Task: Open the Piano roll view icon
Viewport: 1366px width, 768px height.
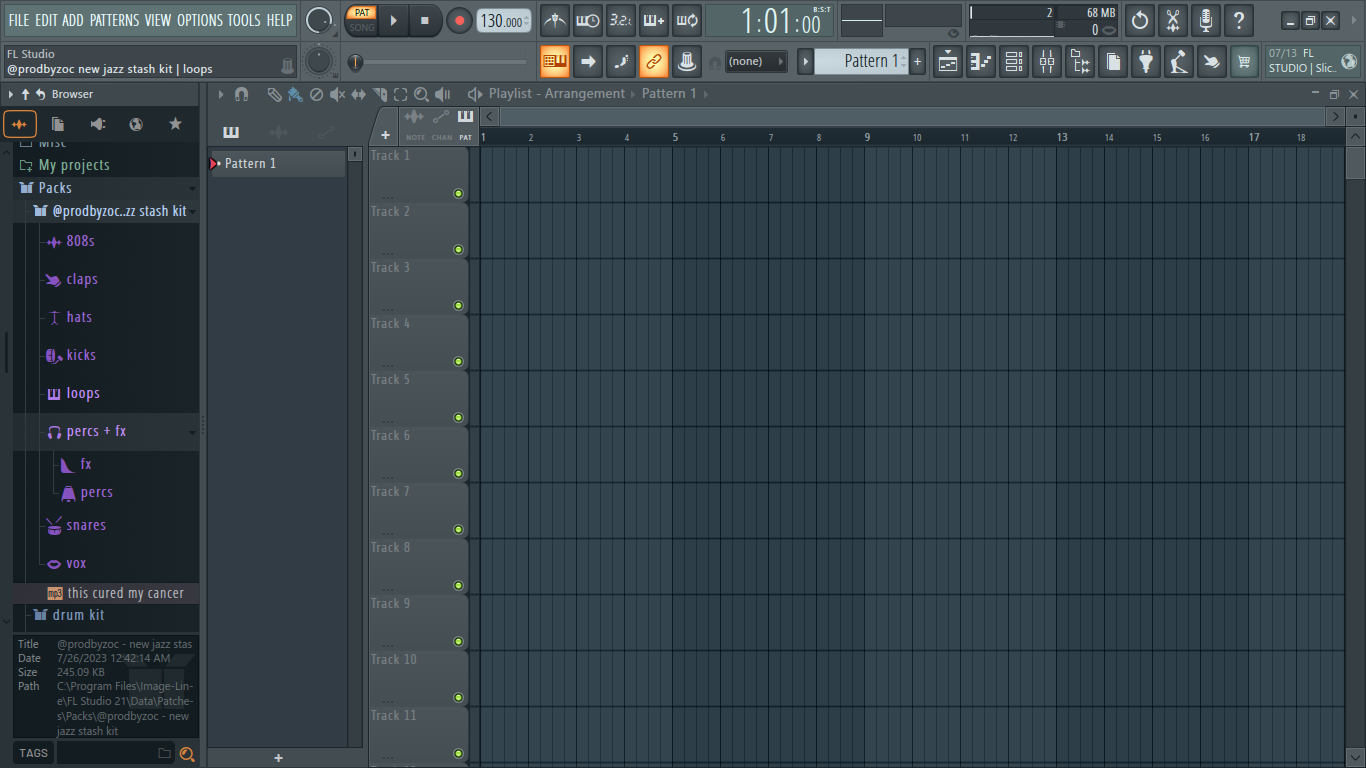Action: pos(981,62)
